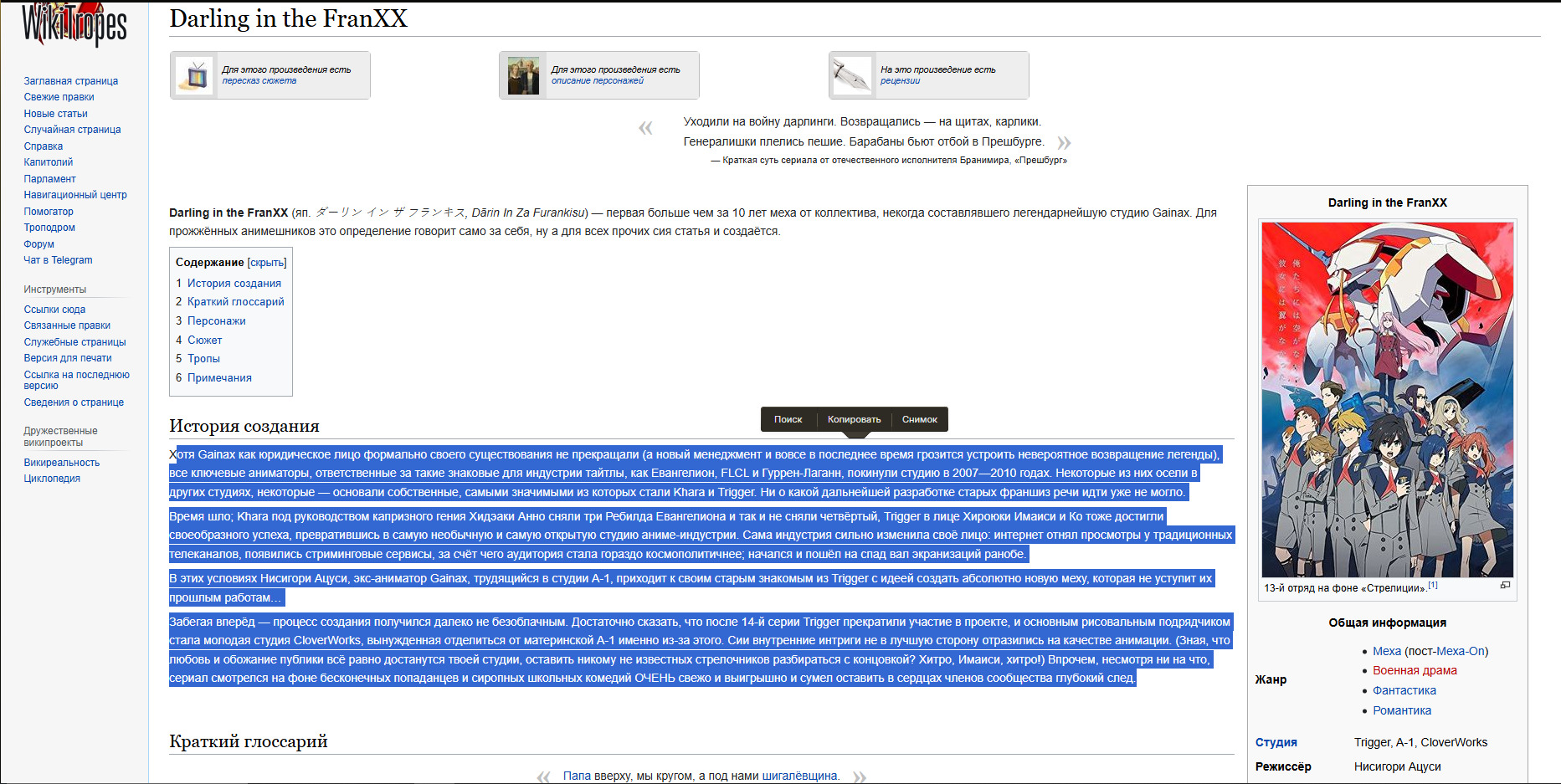Click the WikiTropes logo
Screen dimensions: 1561x784
(74, 23)
